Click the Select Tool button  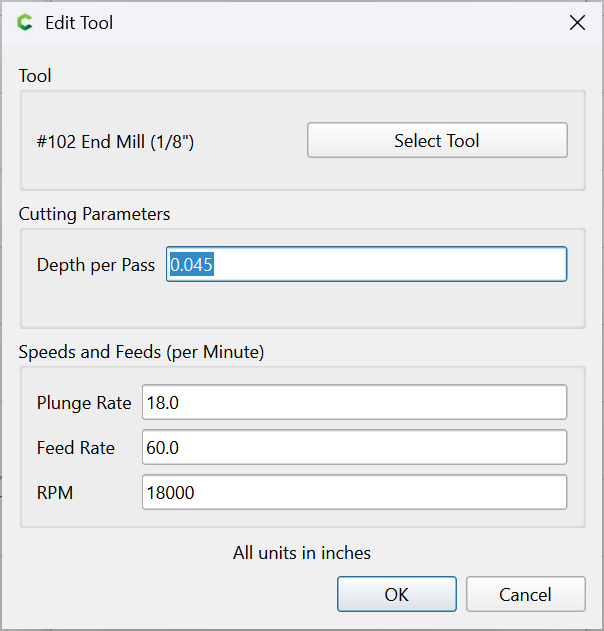pos(437,140)
